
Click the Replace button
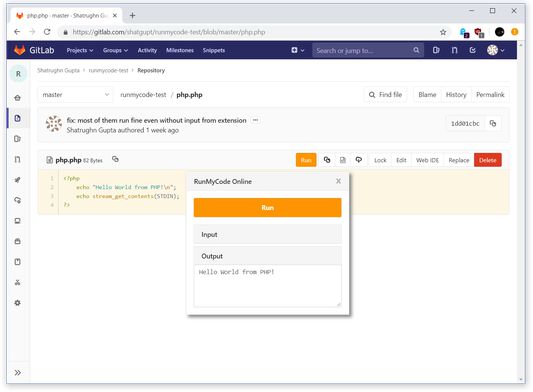pos(459,160)
